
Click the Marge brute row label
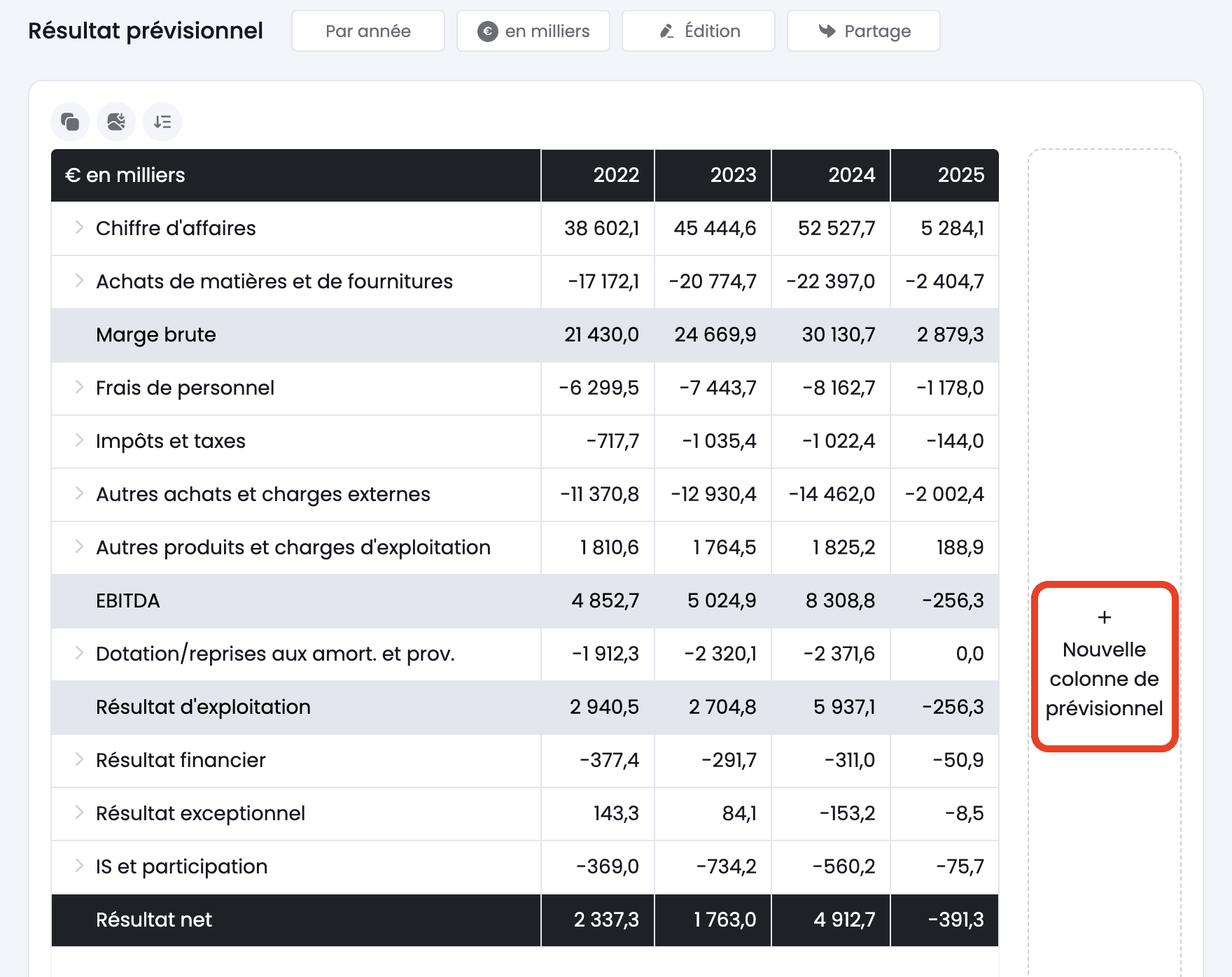156,335
